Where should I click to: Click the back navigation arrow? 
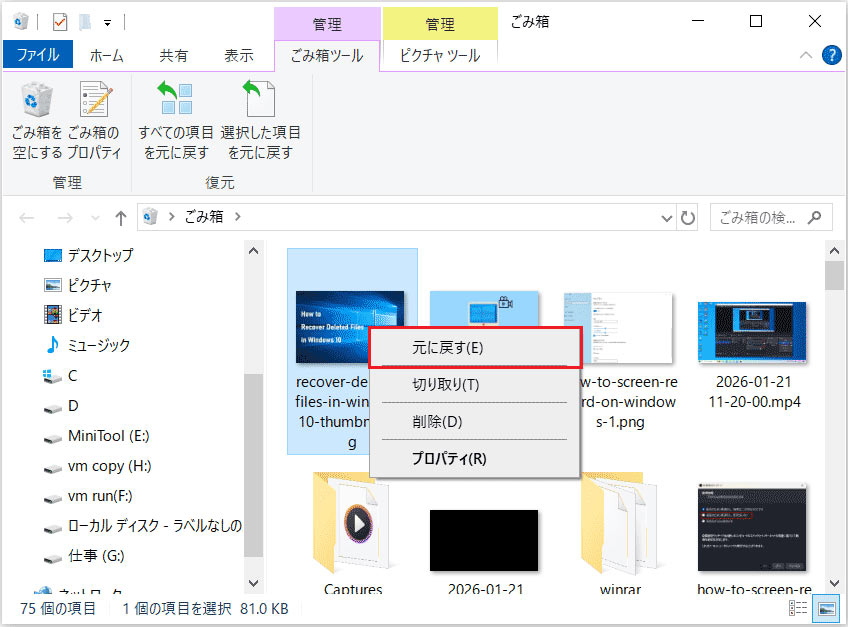26,217
